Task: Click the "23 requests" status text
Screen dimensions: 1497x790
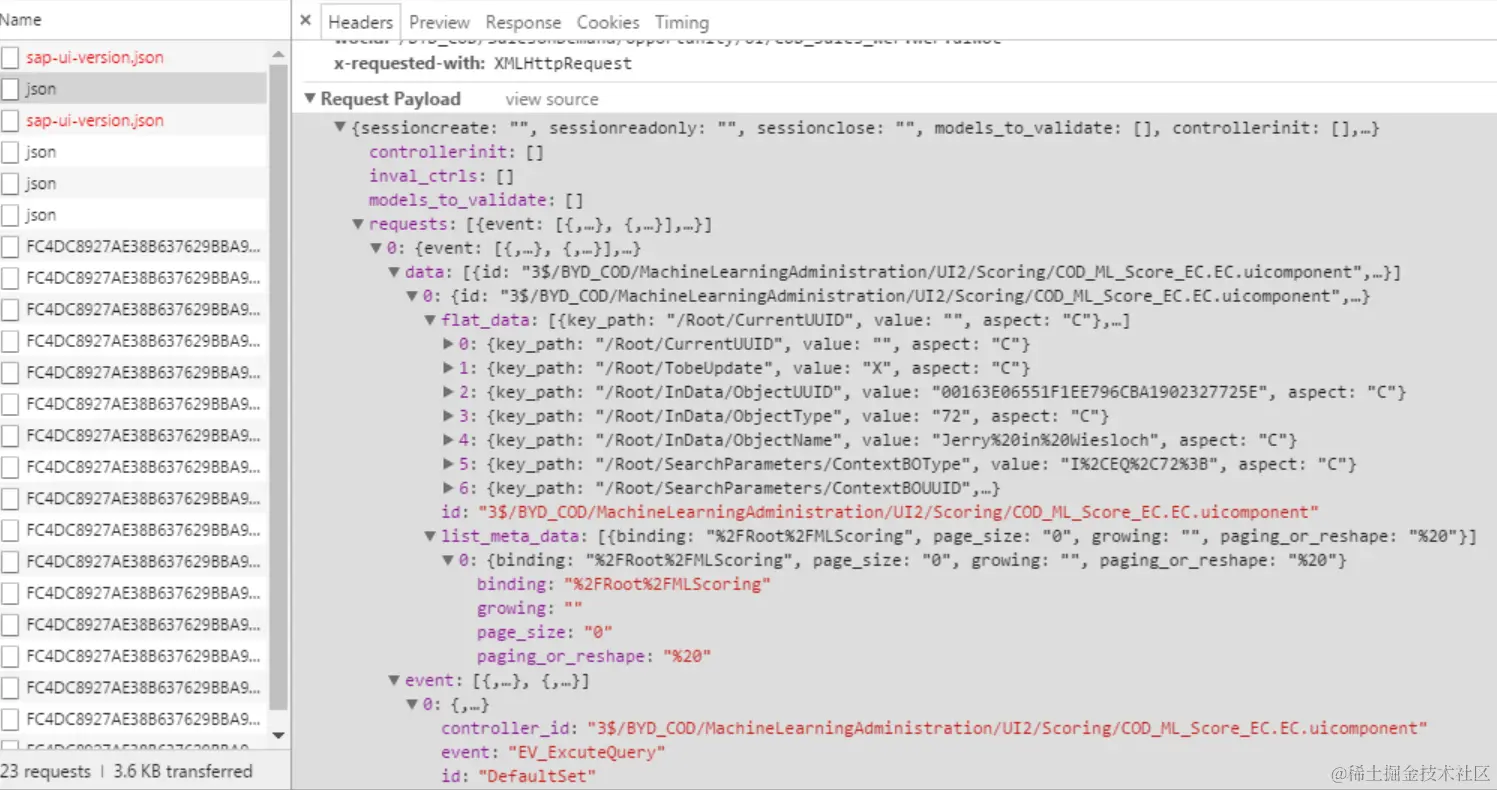Action: 45,771
